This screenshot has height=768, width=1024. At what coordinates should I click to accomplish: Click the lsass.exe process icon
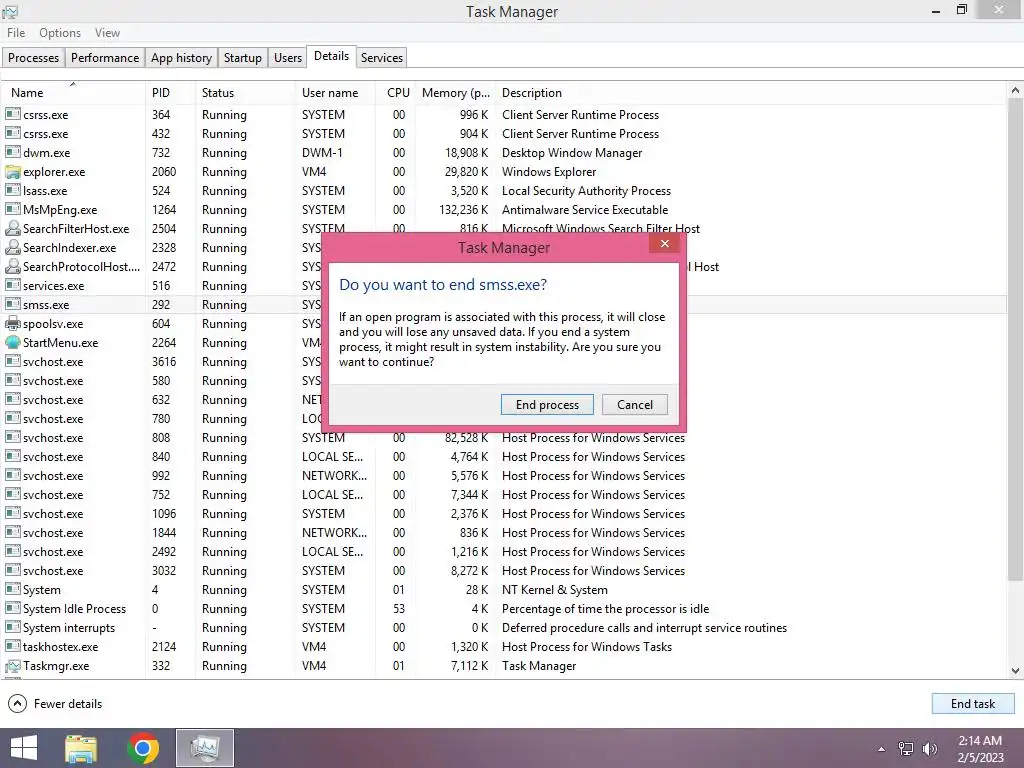(12, 191)
